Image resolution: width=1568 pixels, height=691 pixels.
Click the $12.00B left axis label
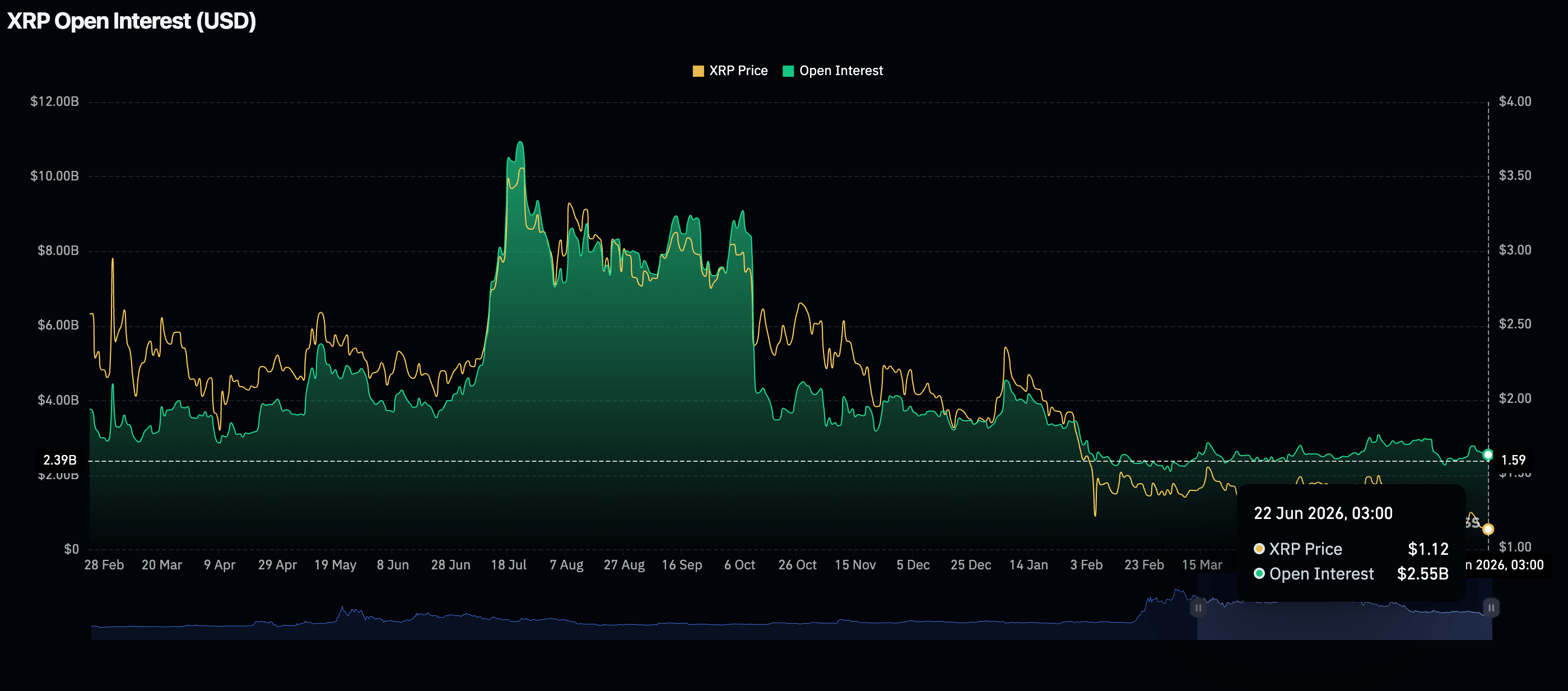55,101
